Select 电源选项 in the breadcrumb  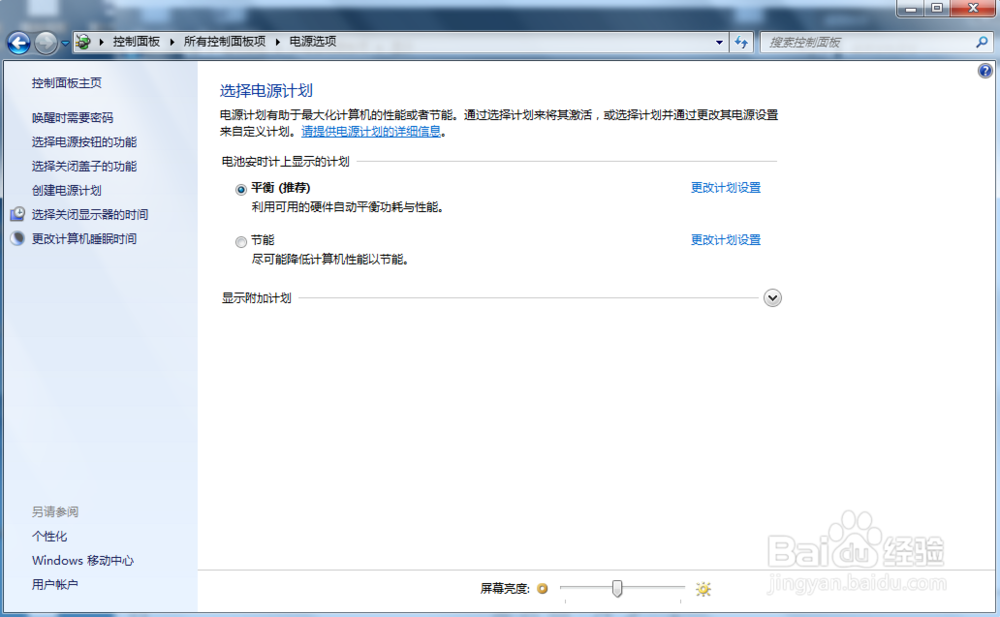[312, 42]
